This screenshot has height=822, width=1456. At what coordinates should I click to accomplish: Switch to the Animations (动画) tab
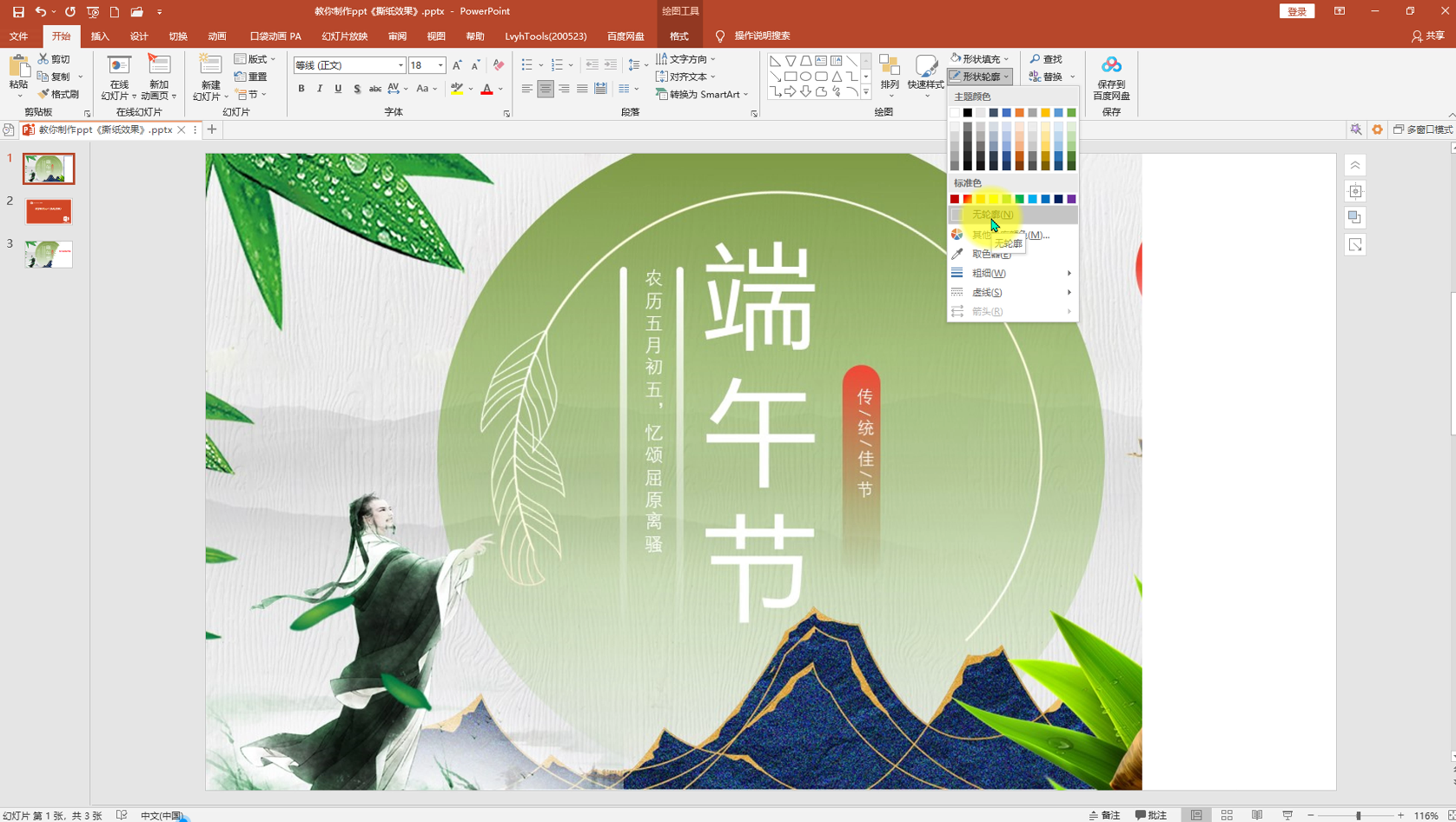pyautogui.click(x=217, y=36)
